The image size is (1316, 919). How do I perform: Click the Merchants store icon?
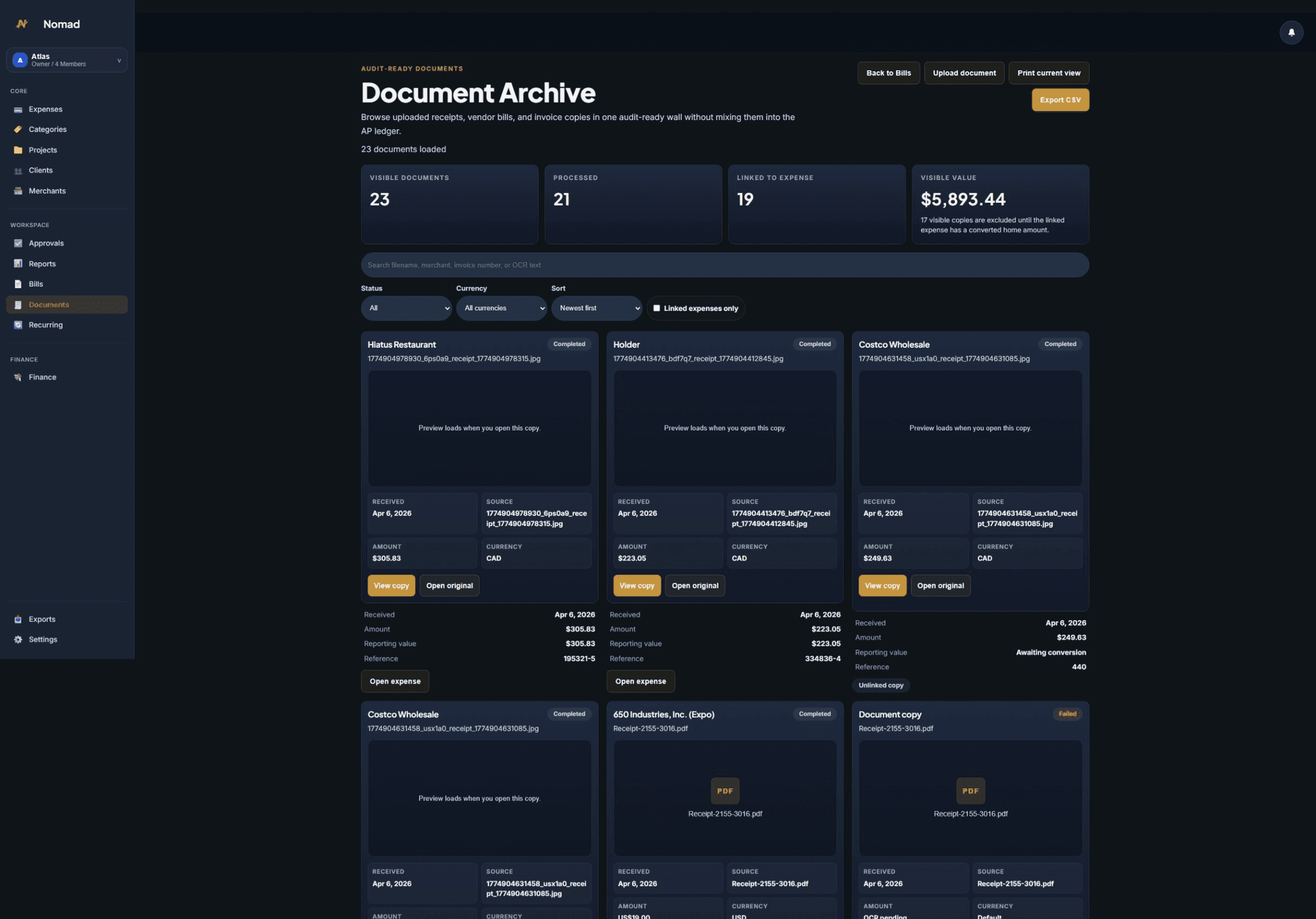(18, 191)
